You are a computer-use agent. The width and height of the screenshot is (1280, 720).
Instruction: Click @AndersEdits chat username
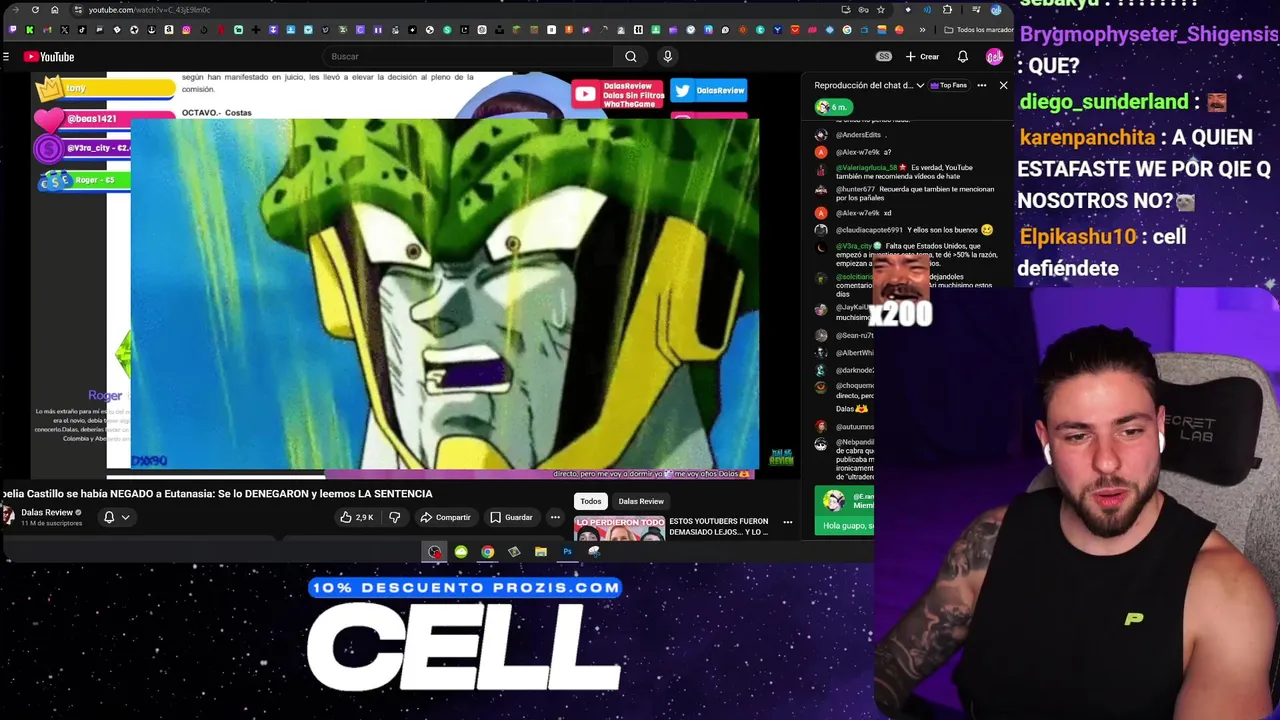(x=858, y=135)
